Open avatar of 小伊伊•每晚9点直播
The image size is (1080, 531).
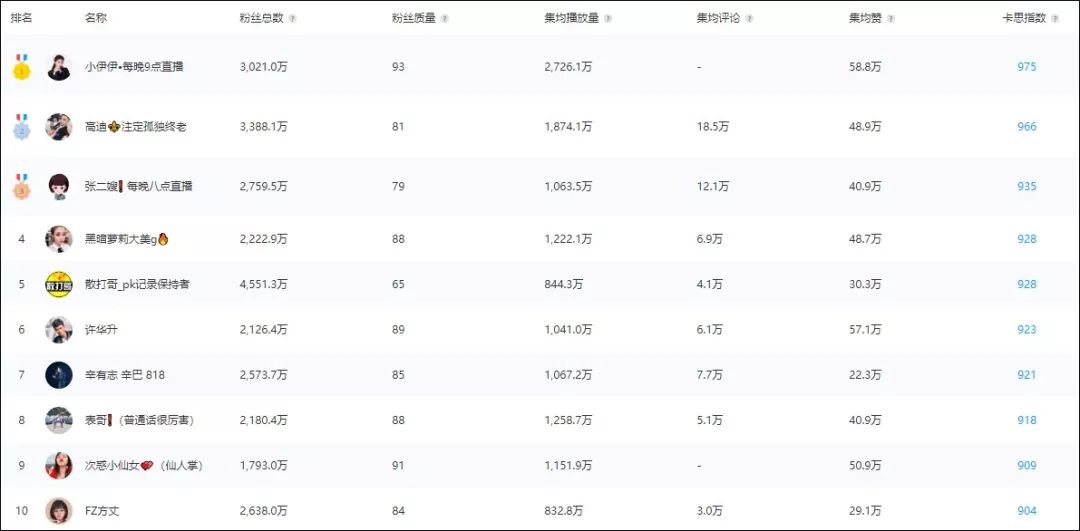coord(59,67)
